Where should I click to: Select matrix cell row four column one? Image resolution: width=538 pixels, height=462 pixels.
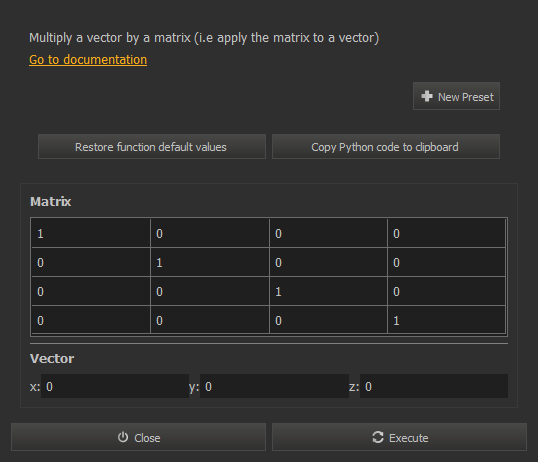(x=91, y=320)
